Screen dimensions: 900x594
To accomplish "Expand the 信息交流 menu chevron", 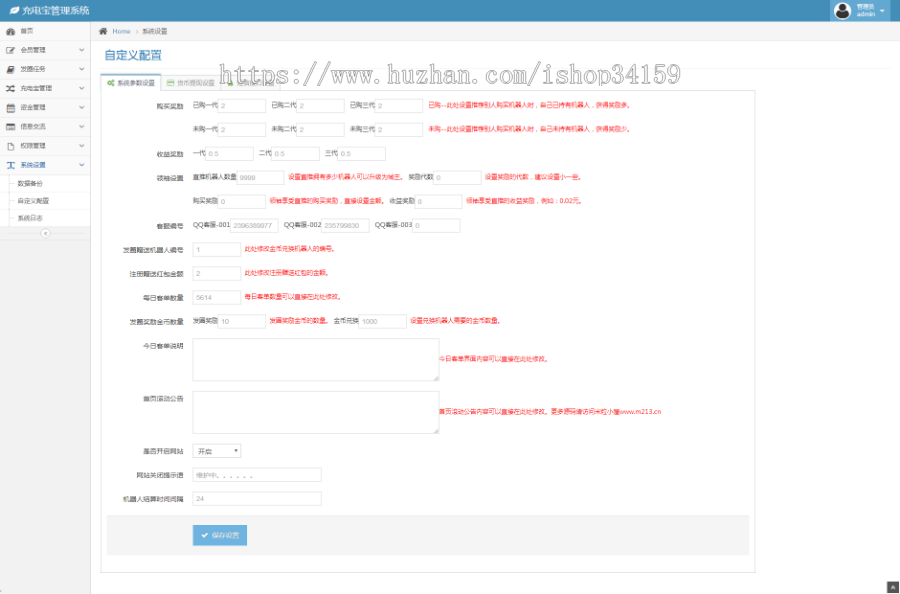I will 82,127.
